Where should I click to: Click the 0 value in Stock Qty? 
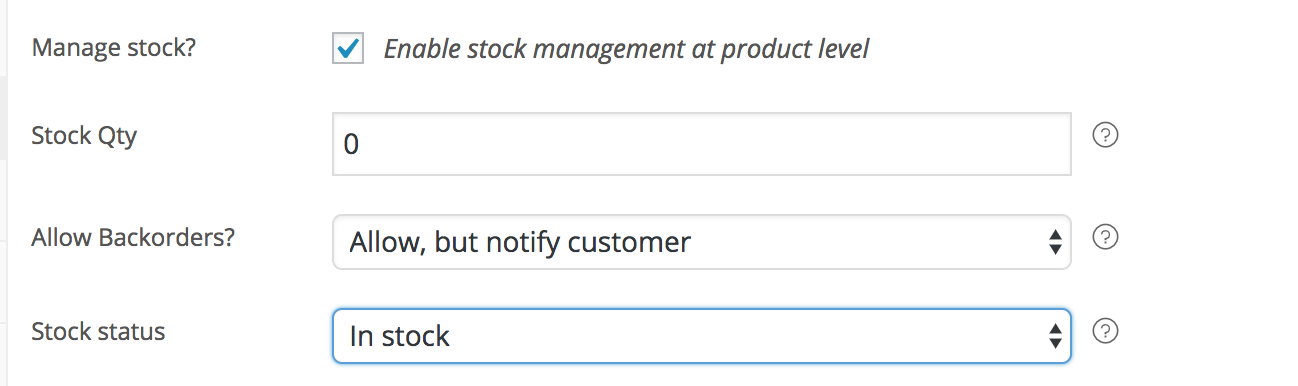351,145
